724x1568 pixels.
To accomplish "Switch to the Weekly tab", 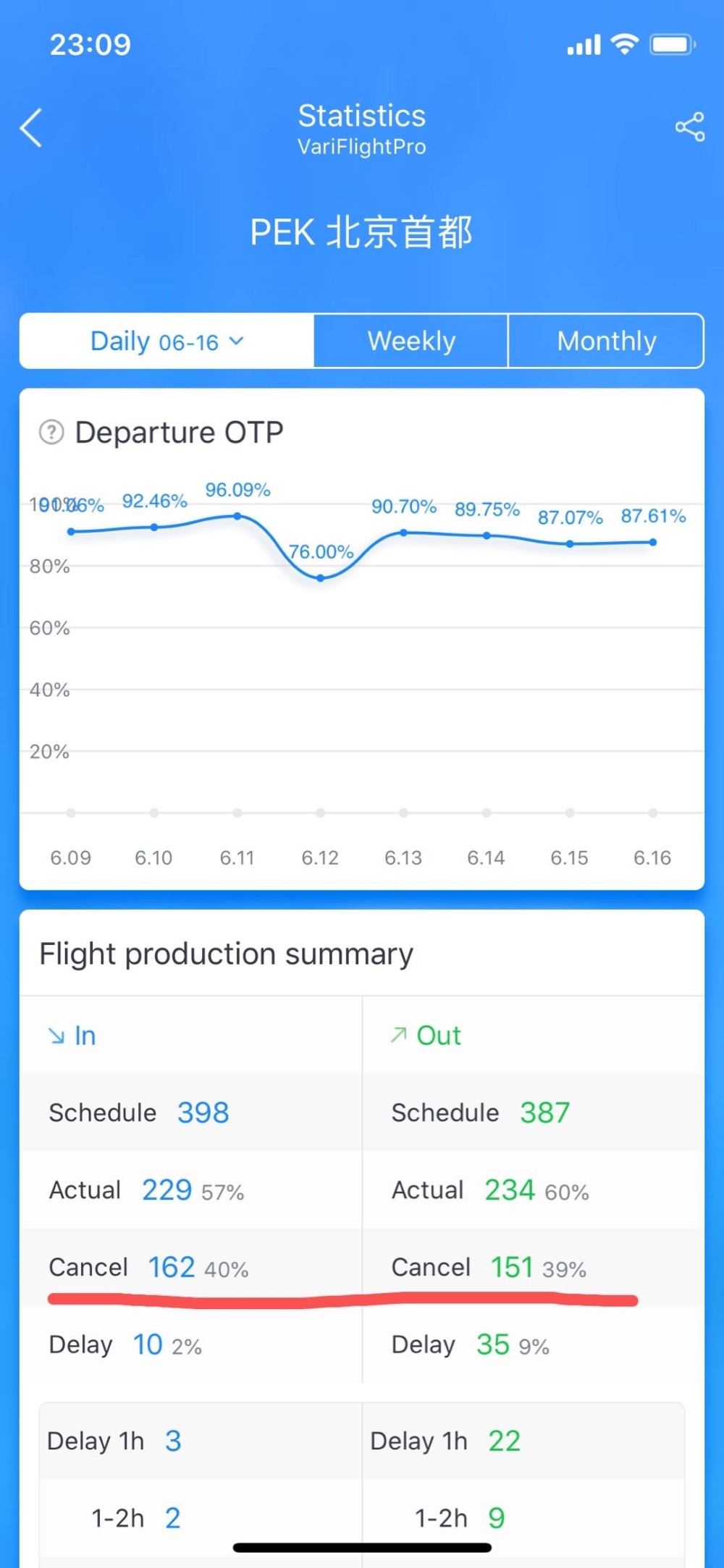I will pos(411,341).
